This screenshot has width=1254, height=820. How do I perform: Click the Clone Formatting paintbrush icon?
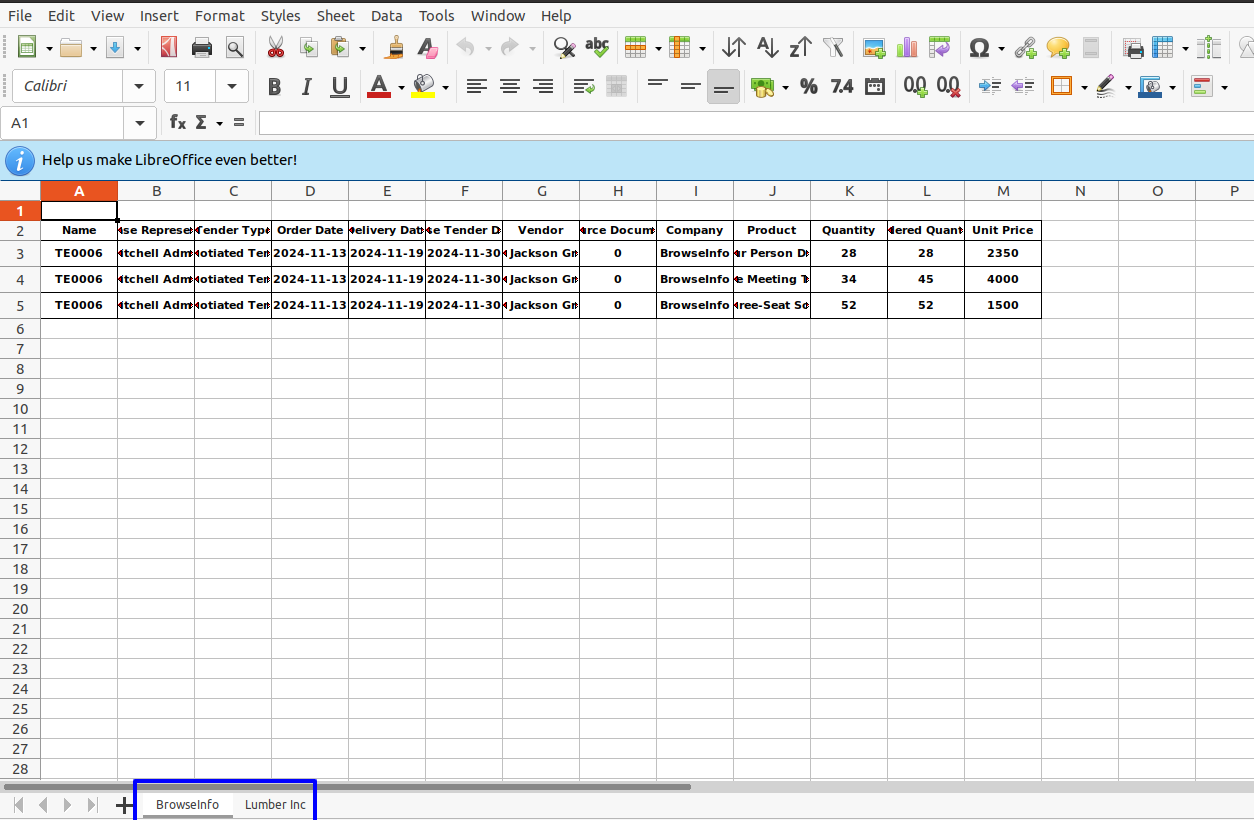[x=396, y=47]
